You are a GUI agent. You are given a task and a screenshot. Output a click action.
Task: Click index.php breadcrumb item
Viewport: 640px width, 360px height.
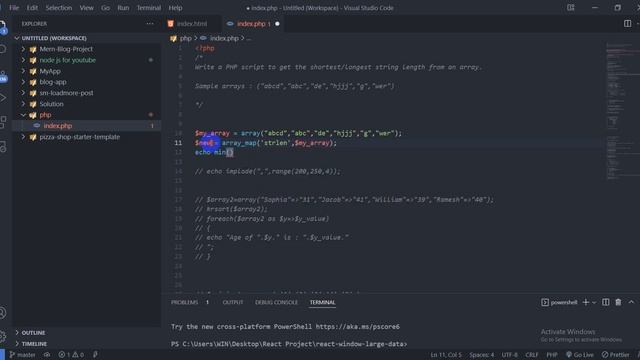point(224,38)
